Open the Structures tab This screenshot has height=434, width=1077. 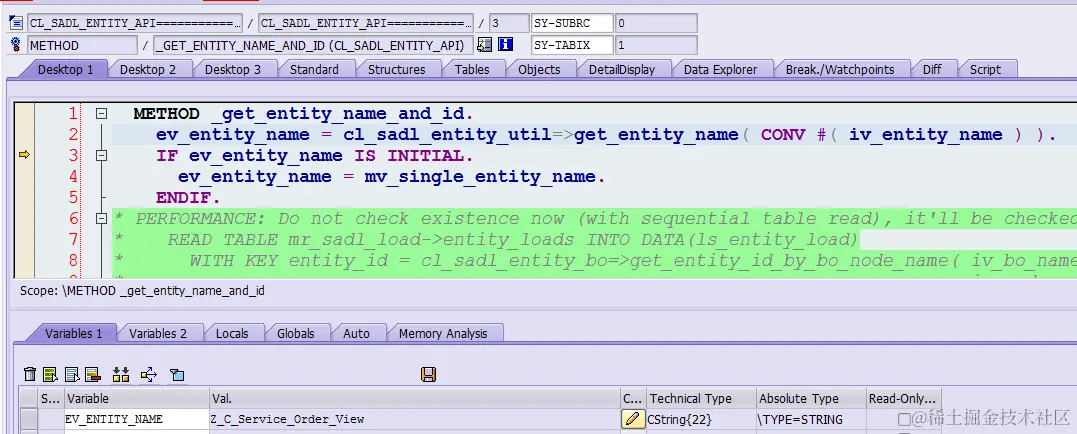point(396,69)
